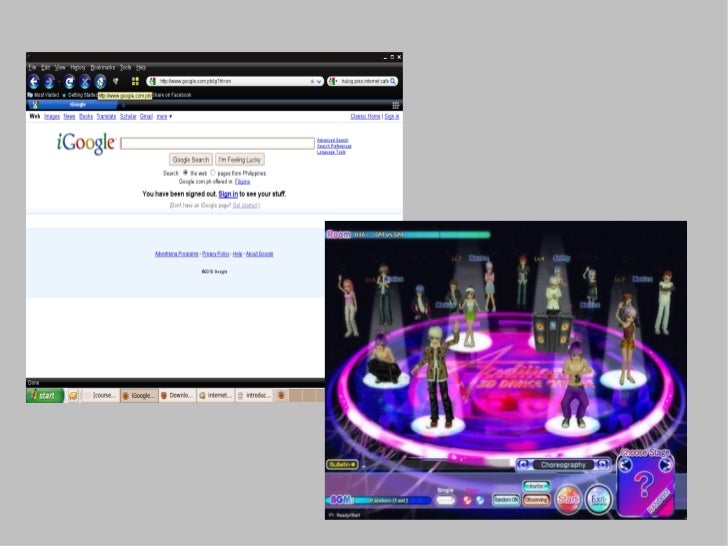The width and height of the screenshot is (728, 546).
Task: Select the blue team ball icon
Action: pos(480,500)
